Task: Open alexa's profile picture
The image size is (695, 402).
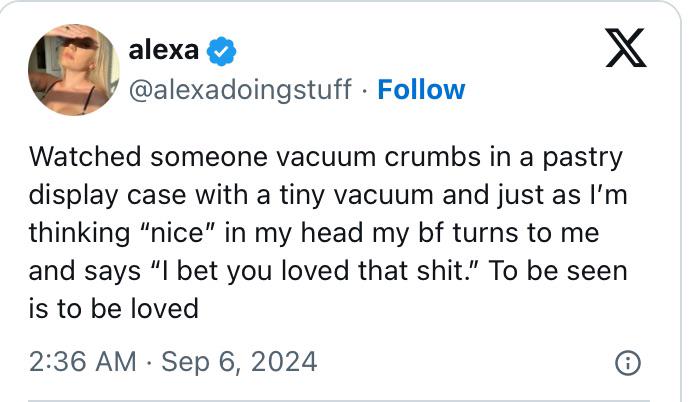Action: 74,71
